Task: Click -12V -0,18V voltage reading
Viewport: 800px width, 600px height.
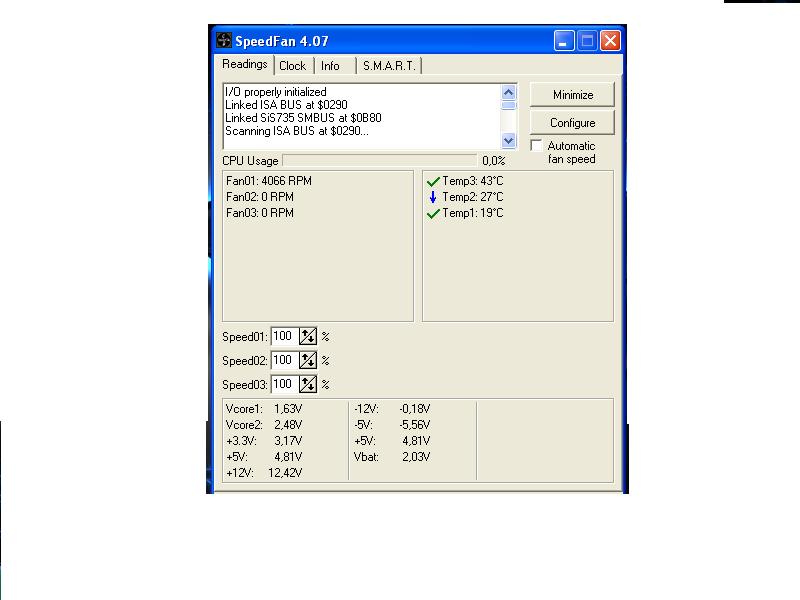Action: (x=392, y=409)
